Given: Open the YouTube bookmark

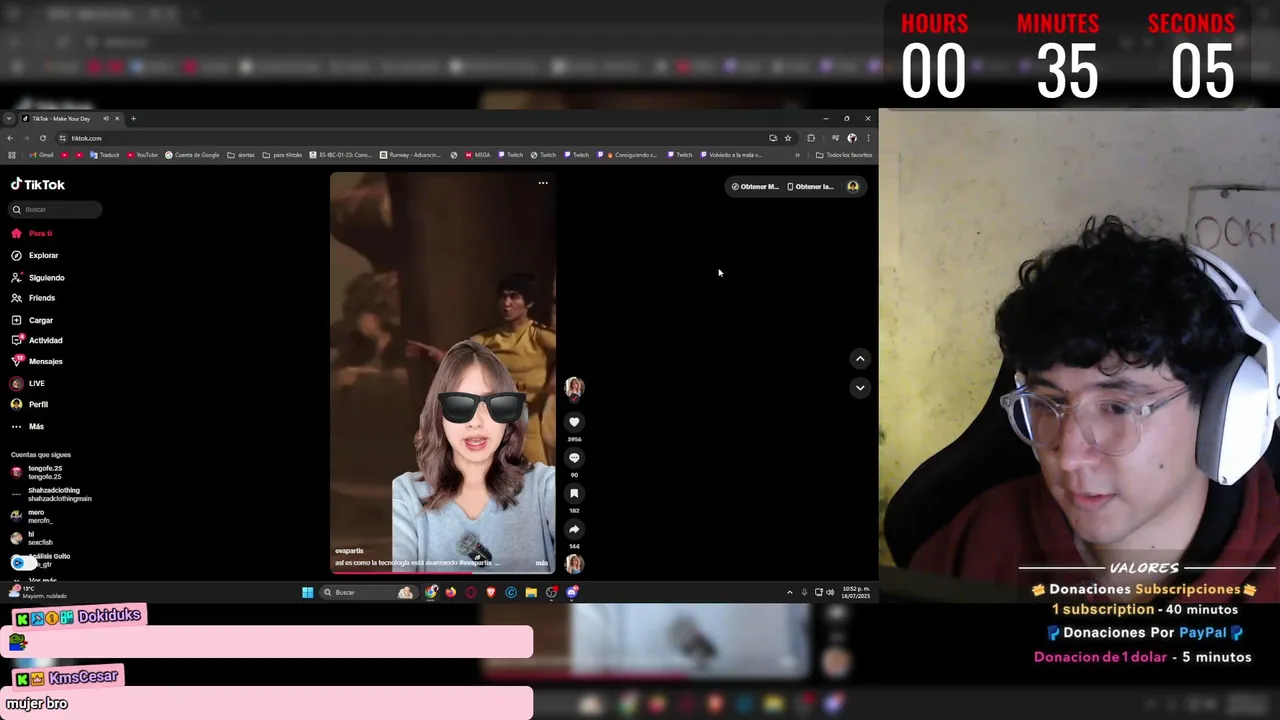Looking at the screenshot, I should click(141, 155).
